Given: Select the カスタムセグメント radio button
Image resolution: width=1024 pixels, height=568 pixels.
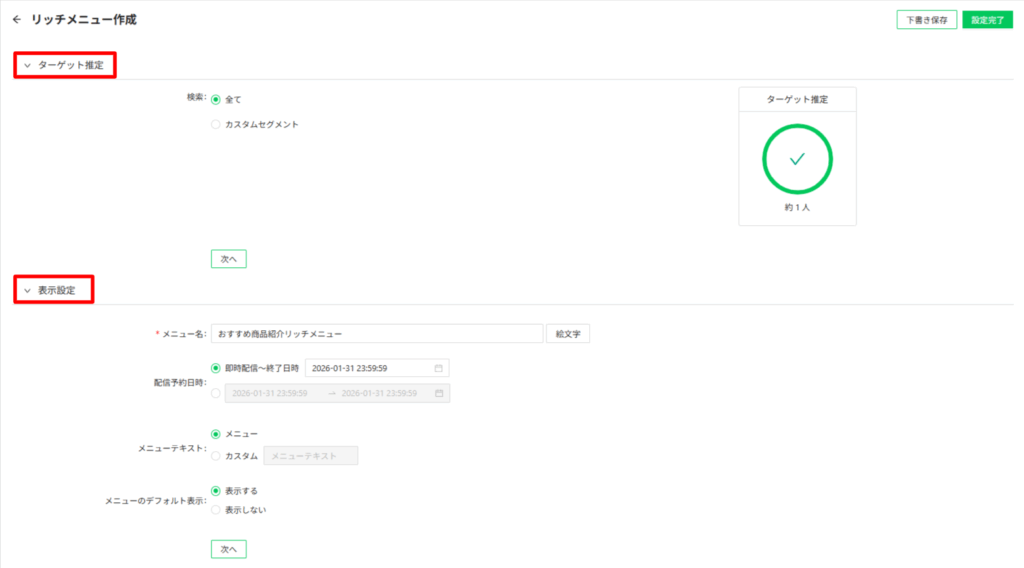Looking at the screenshot, I should tap(216, 124).
